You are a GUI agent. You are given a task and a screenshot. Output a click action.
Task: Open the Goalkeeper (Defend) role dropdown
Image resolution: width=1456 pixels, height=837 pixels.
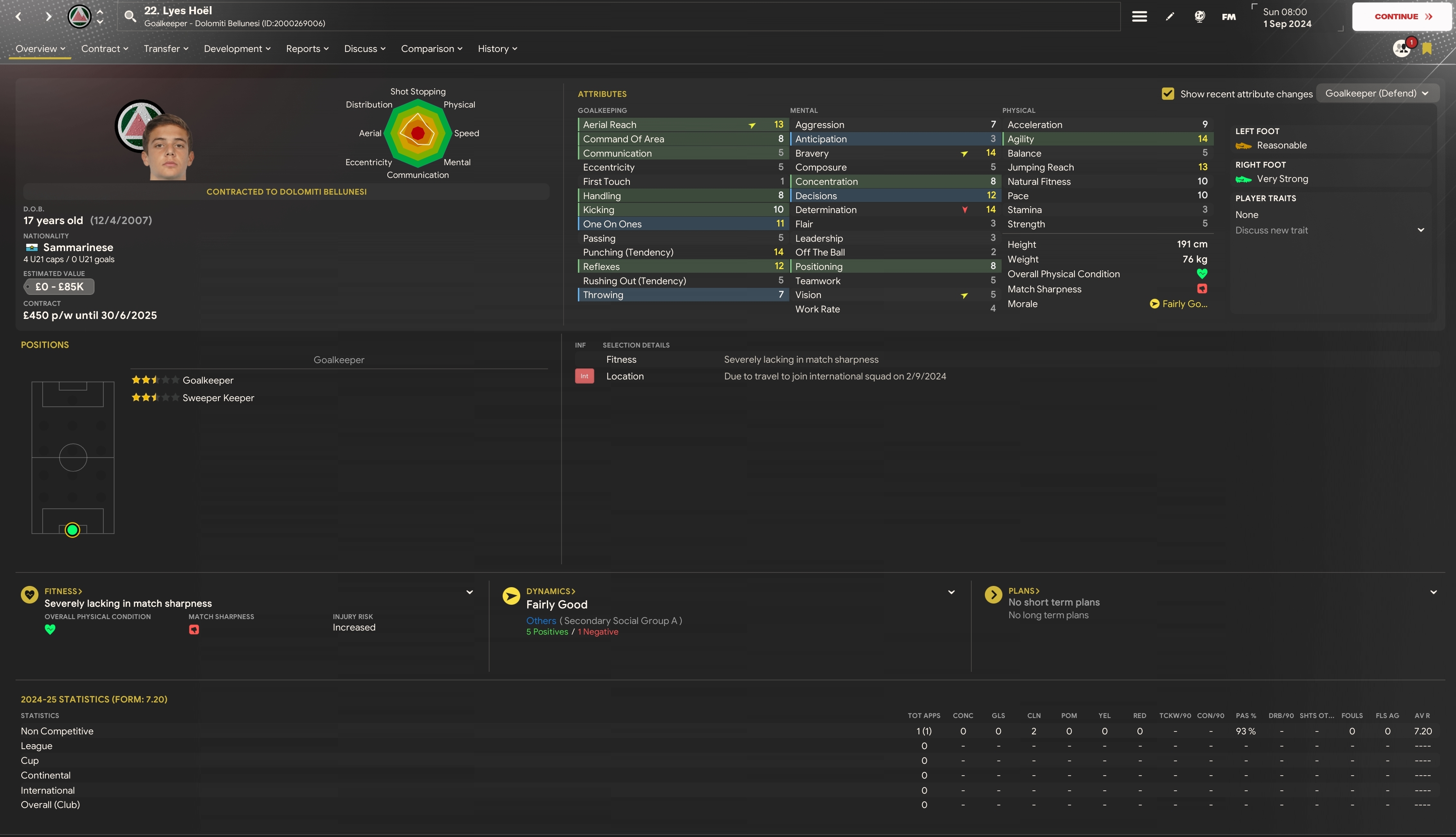[1377, 93]
